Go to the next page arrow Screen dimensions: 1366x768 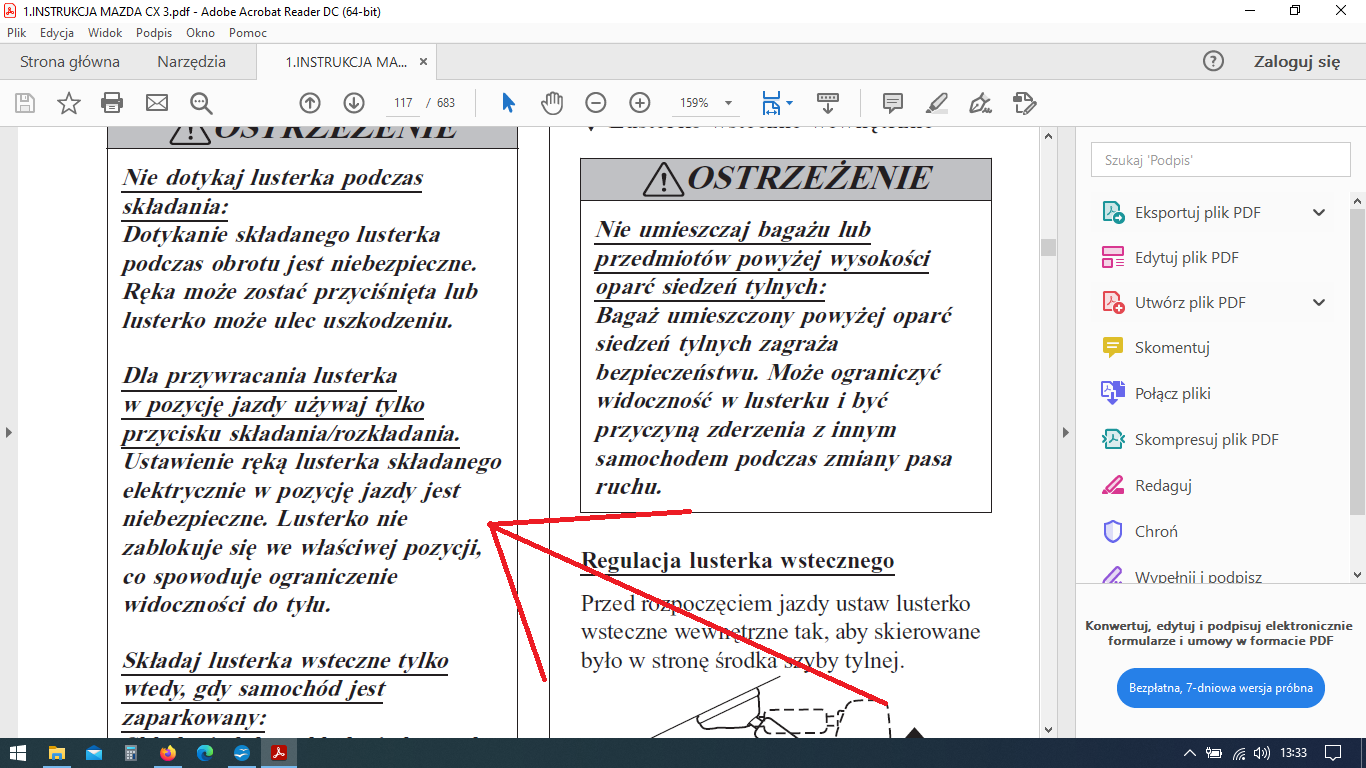[x=354, y=103]
